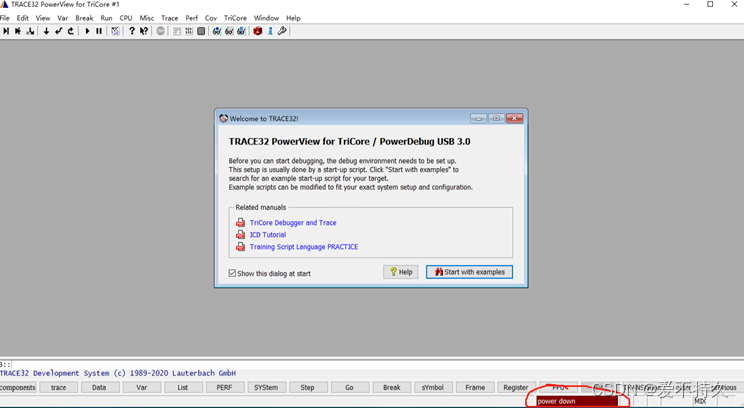Click the 'Register' softkey button

(516, 388)
